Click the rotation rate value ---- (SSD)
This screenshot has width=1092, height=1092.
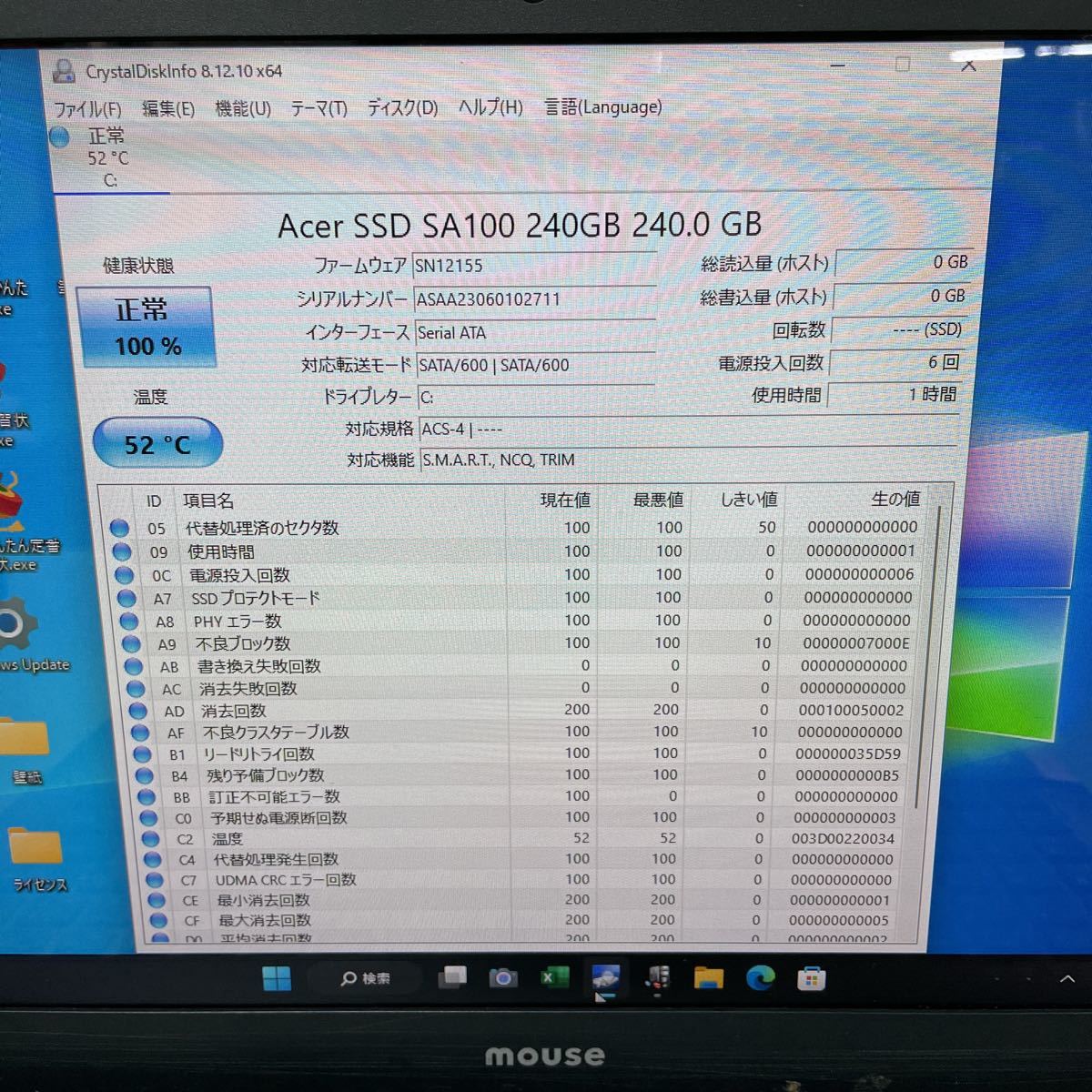899,329
